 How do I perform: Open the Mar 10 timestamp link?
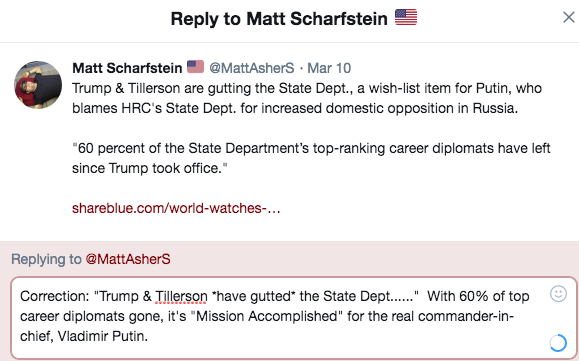pos(329,68)
